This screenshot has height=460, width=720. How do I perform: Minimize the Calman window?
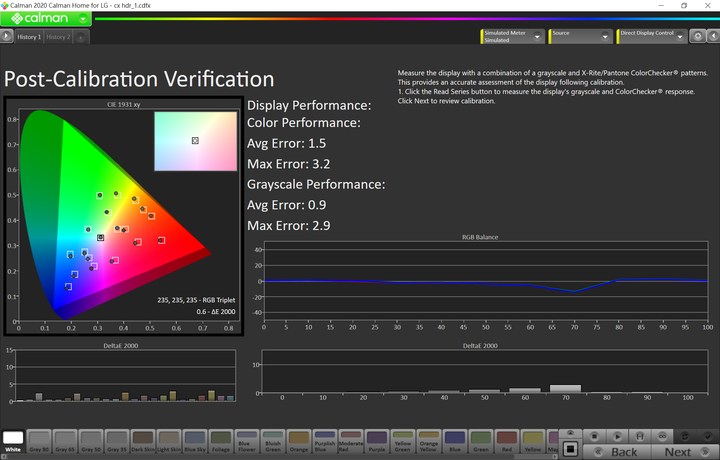click(x=661, y=6)
